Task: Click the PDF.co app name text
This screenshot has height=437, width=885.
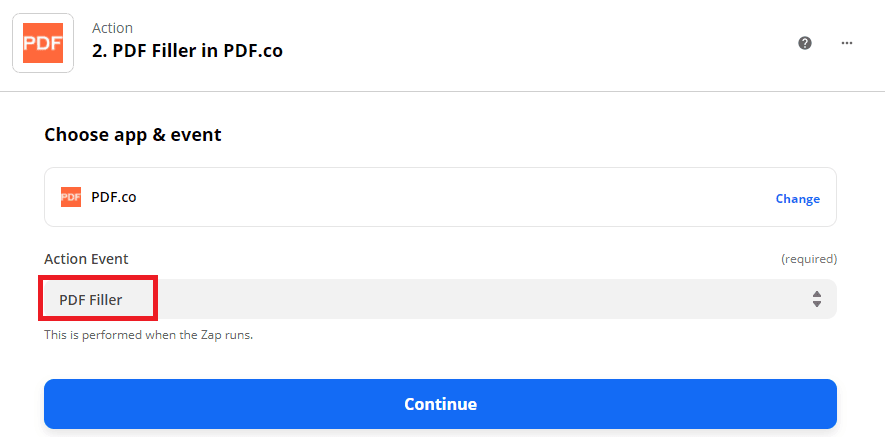Action: (114, 197)
